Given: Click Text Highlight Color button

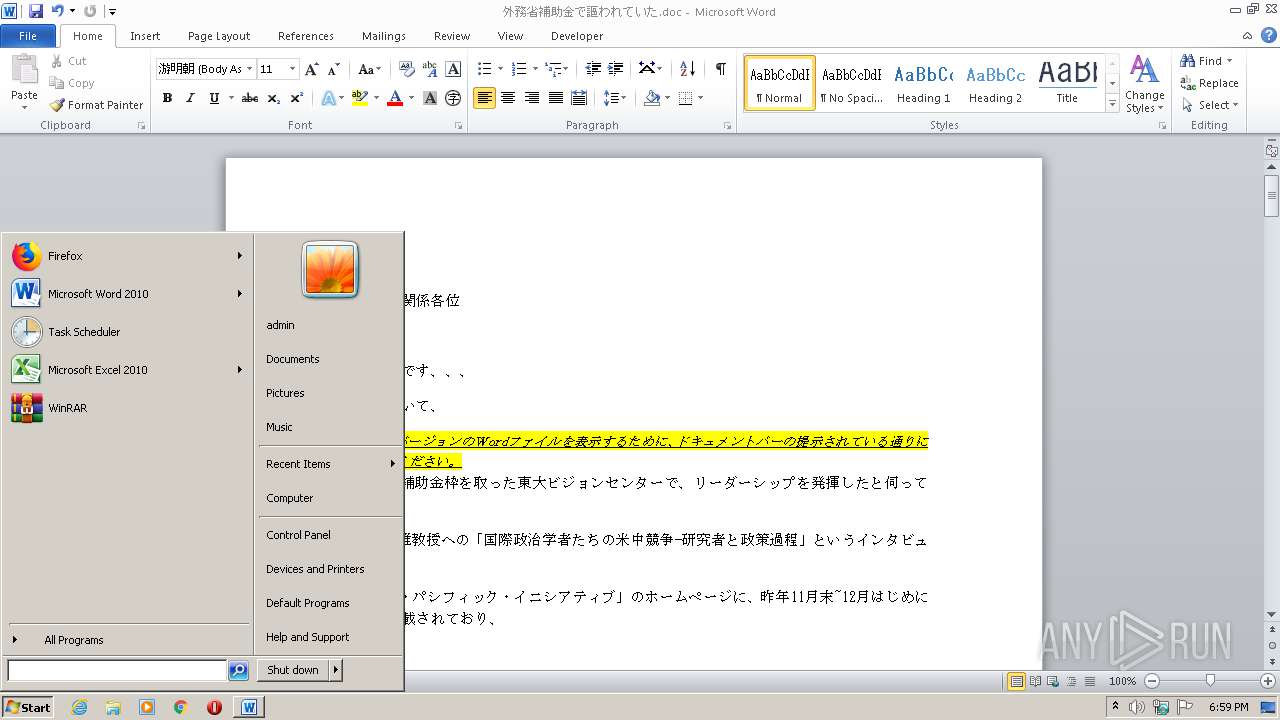Looking at the screenshot, I should 360,98.
